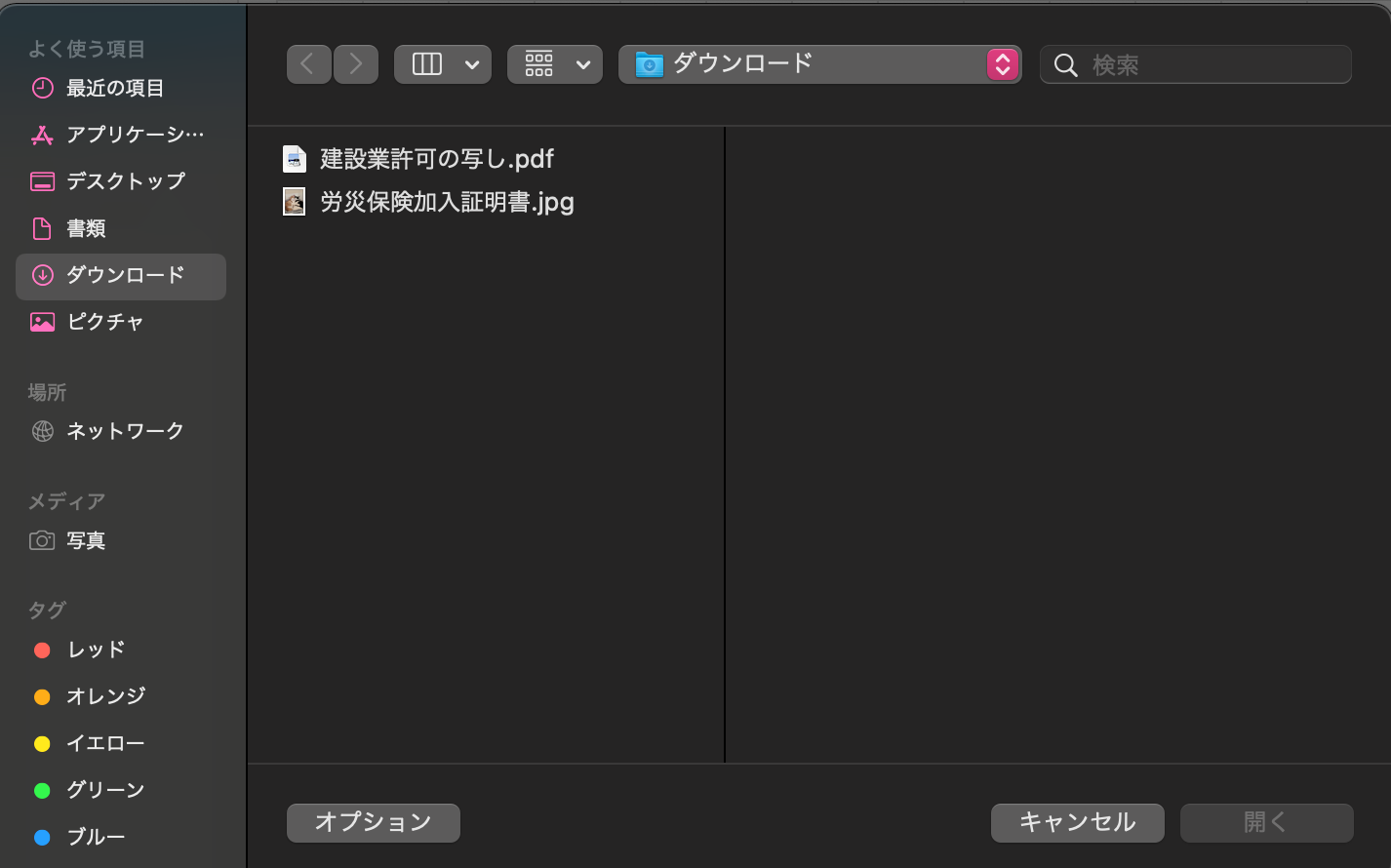Click the yellow tag color dot
1391x868 pixels.
coord(42,743)
